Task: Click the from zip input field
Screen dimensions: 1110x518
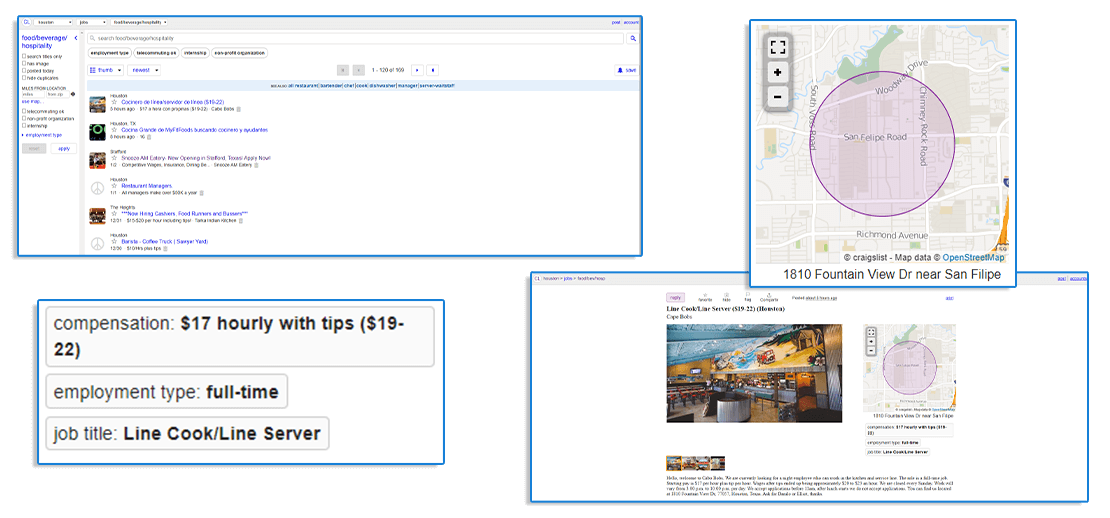Action: (58, 94)
